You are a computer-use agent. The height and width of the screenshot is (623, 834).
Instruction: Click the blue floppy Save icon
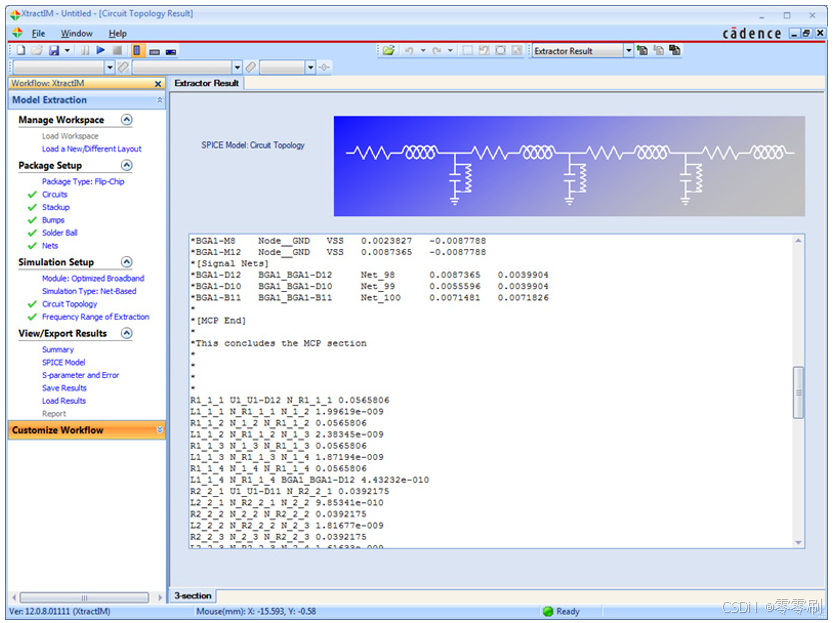point(54,51)
